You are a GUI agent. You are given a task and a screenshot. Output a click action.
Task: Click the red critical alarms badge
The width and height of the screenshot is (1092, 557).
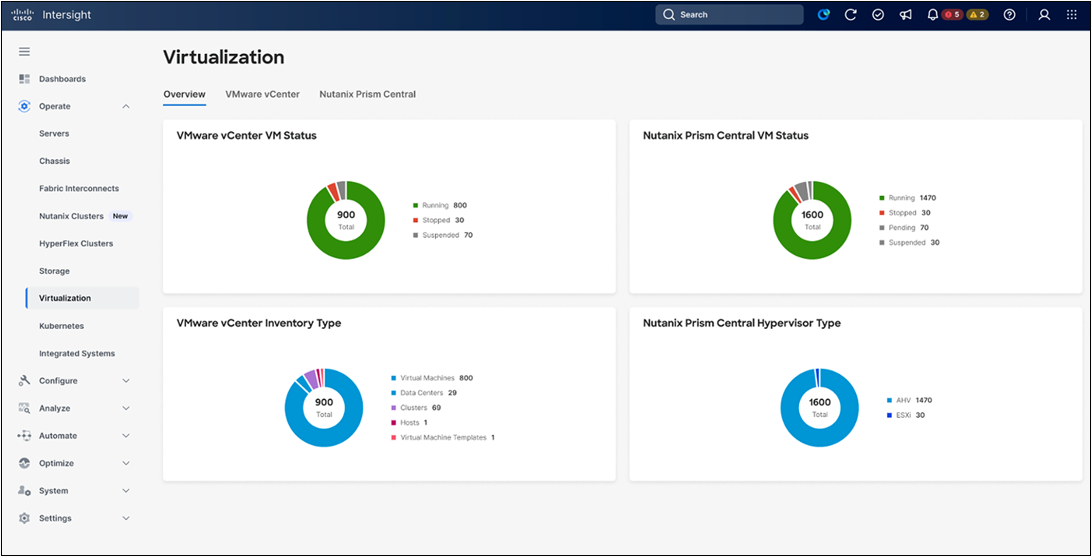click(952, 15)
